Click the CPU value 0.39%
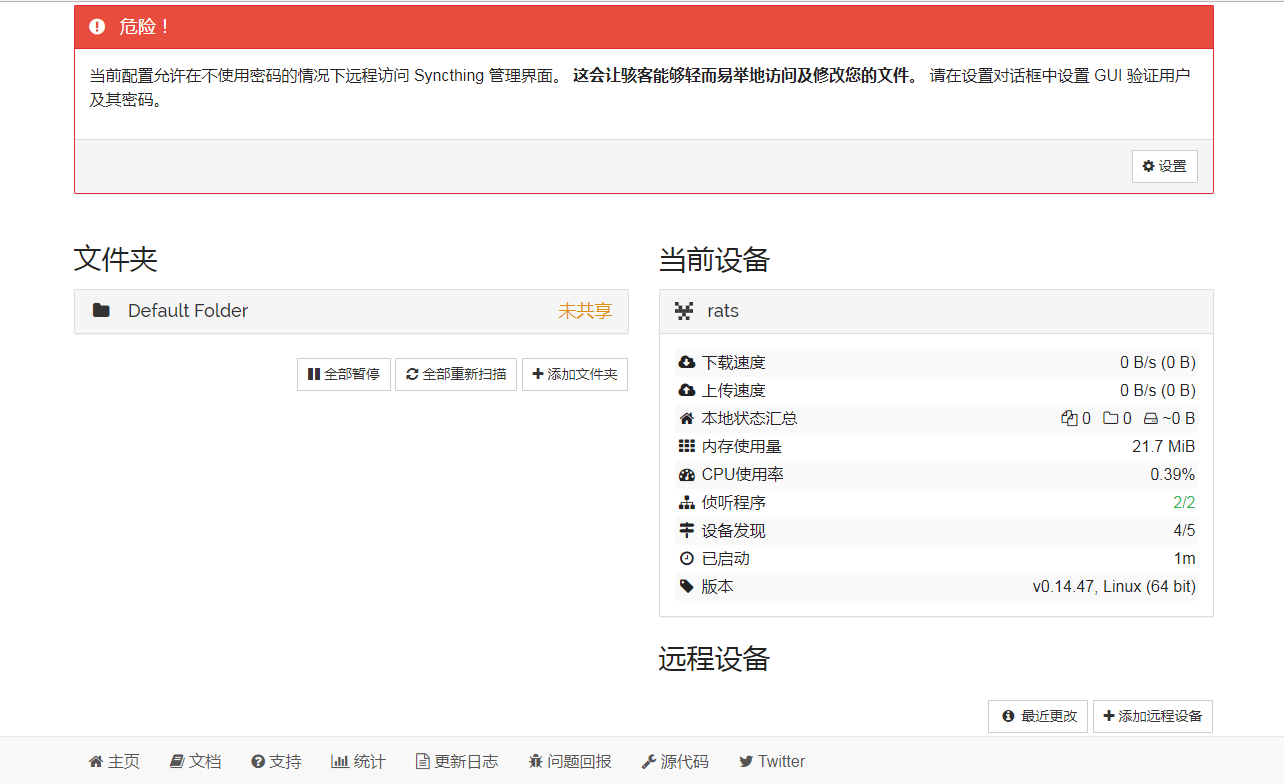 click(x=1172, y=474)
